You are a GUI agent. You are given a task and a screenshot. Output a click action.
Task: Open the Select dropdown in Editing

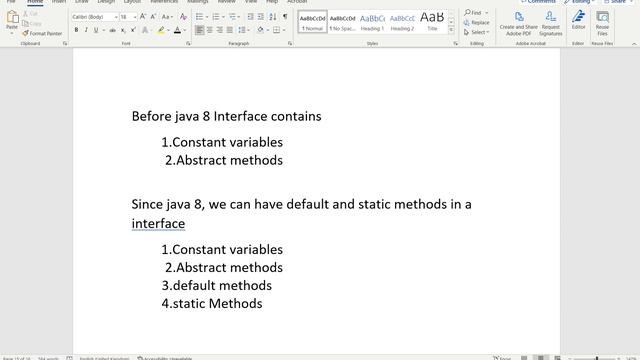pyautogui.click(x=476, y=32)
